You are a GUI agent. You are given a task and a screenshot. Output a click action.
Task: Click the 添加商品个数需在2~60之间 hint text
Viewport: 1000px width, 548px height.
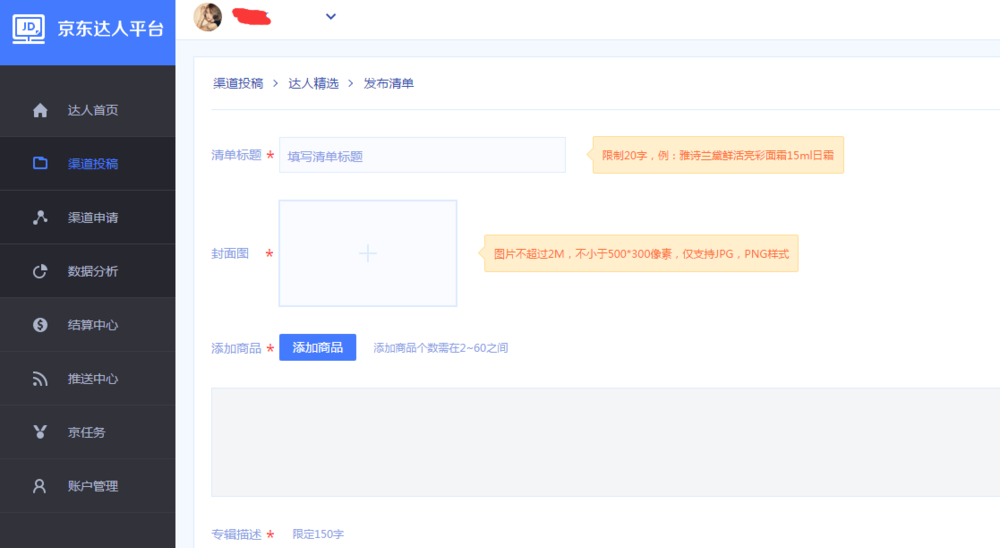(x=441, y=348)
